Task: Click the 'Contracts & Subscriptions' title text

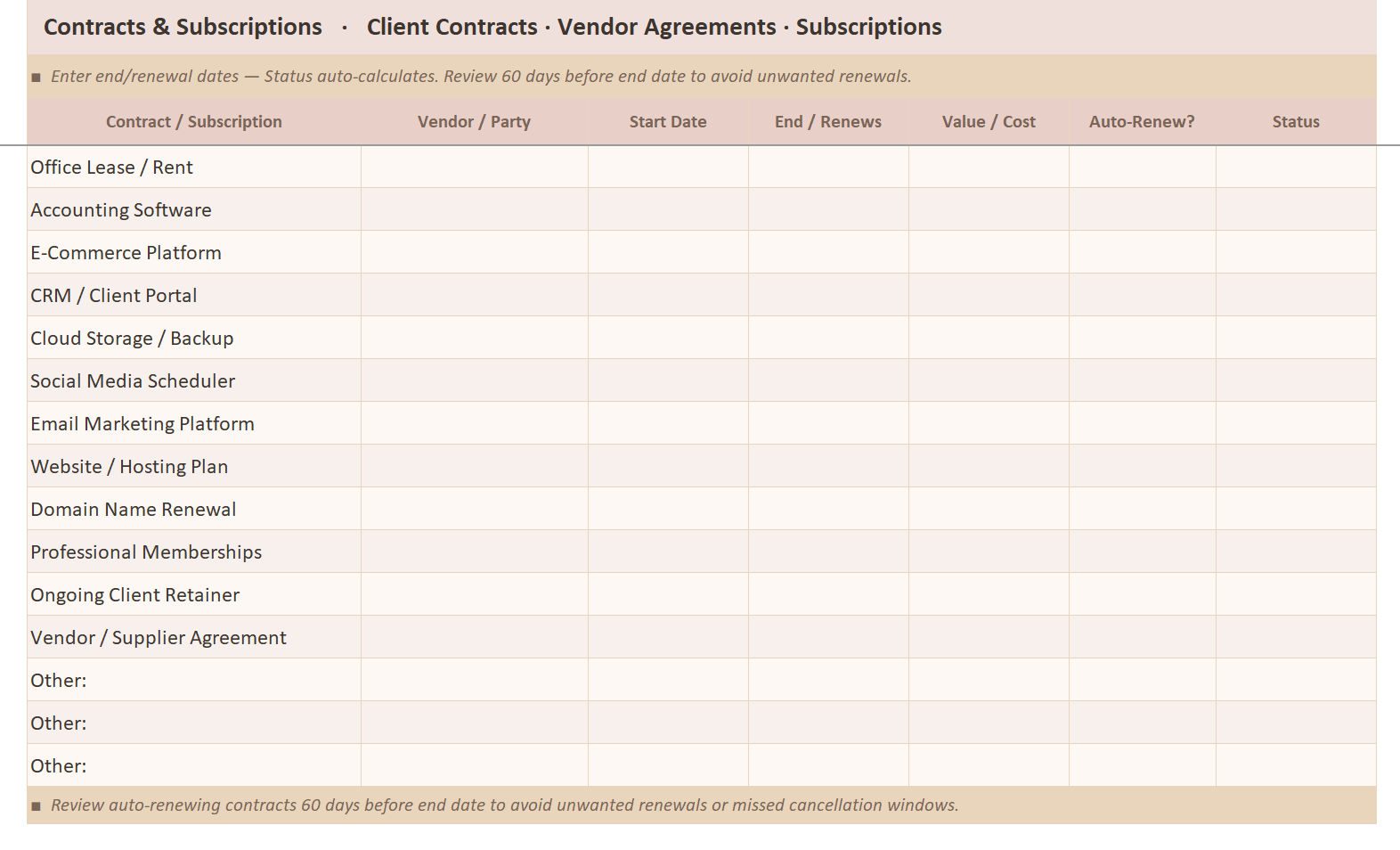Action: click(183, 27)
